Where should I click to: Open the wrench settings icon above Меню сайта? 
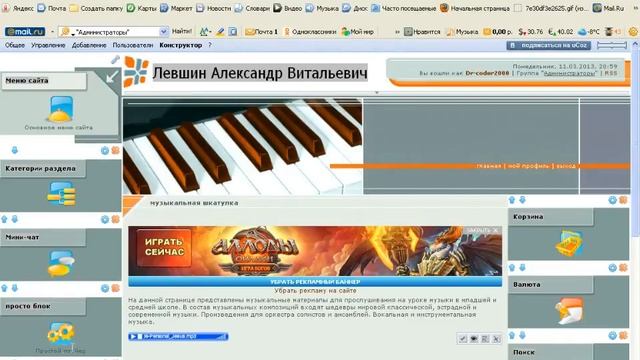tap(116, 60)
